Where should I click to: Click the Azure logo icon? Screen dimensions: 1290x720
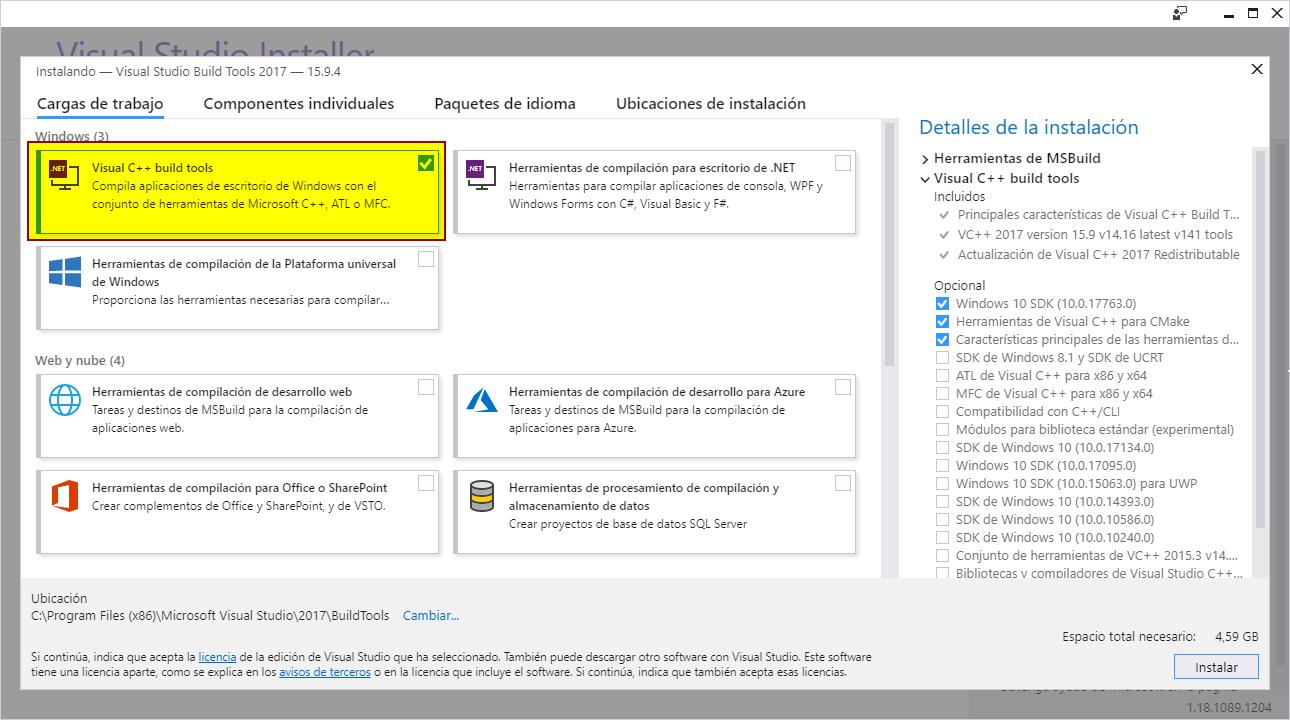pos(482,400)
